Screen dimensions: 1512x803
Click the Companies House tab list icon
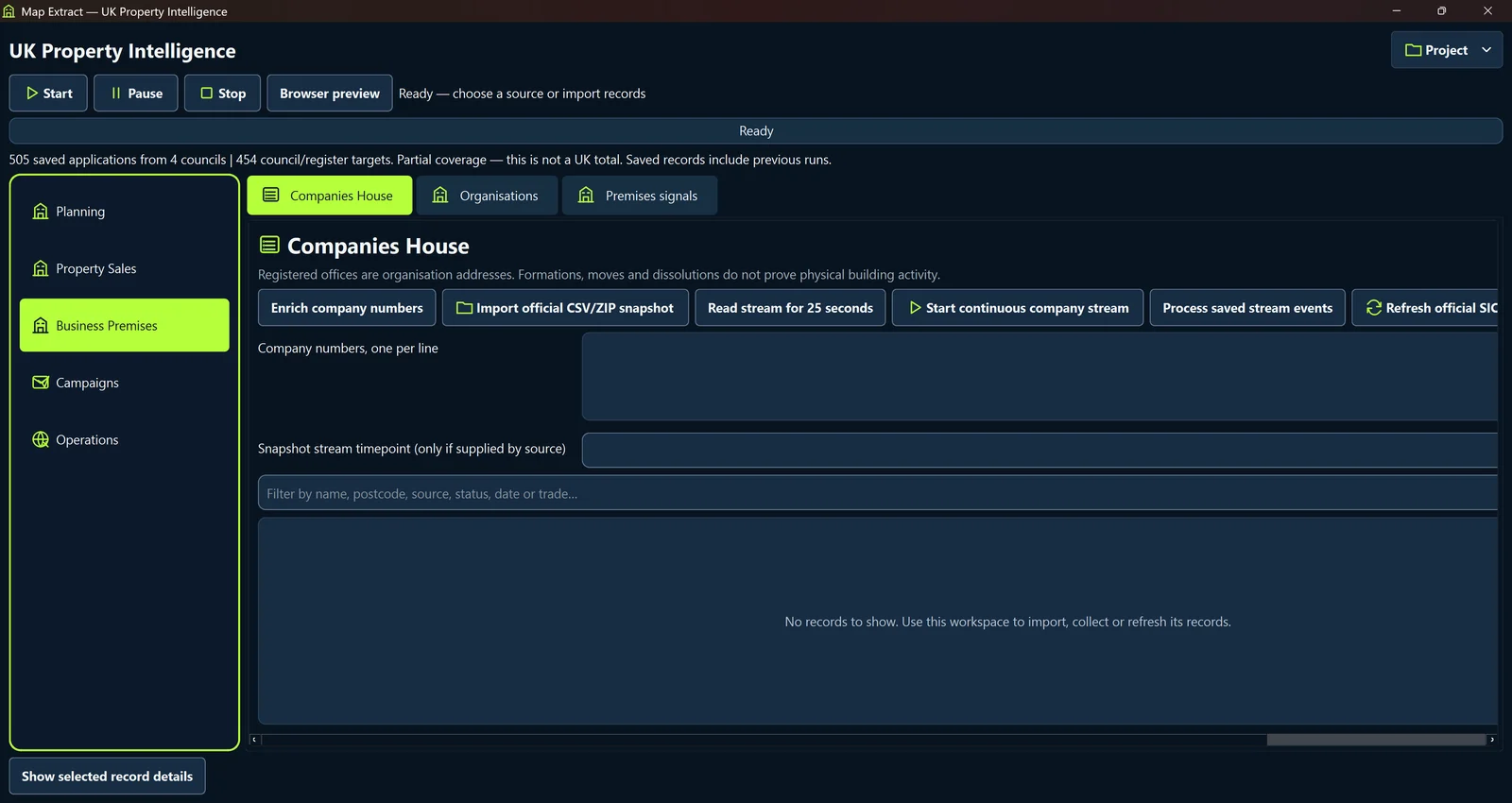click(x=271, y=196)
